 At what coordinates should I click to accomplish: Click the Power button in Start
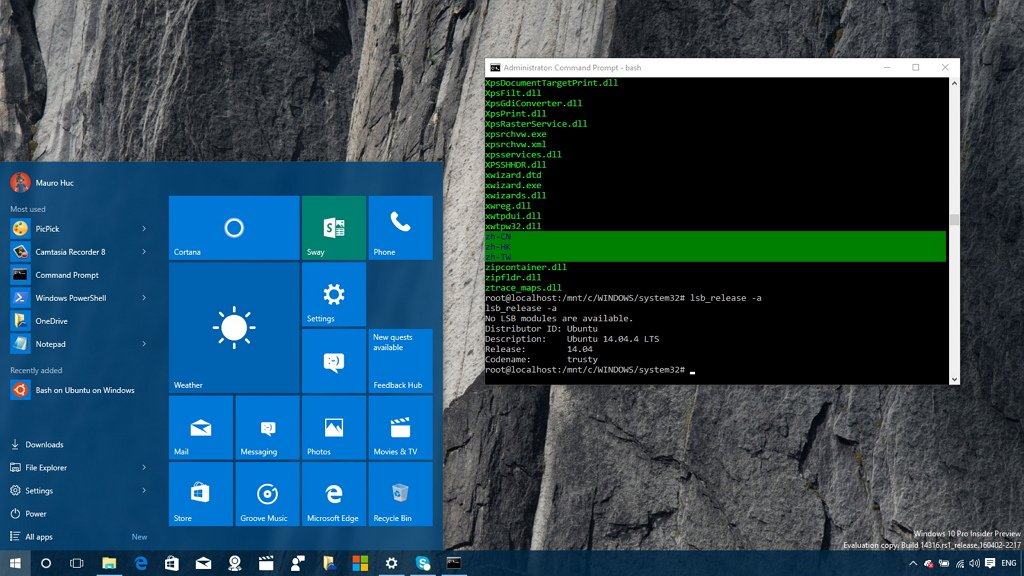[35, 514]
